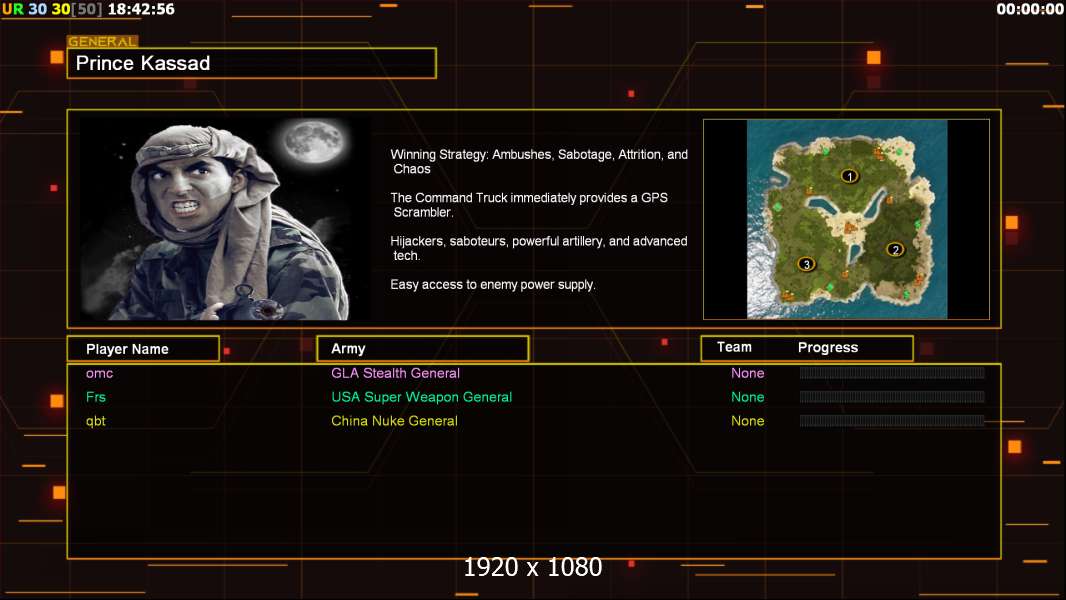Click the Player Name column header
This screenshot has width=1066, height=600.
(x=127, y=349)
